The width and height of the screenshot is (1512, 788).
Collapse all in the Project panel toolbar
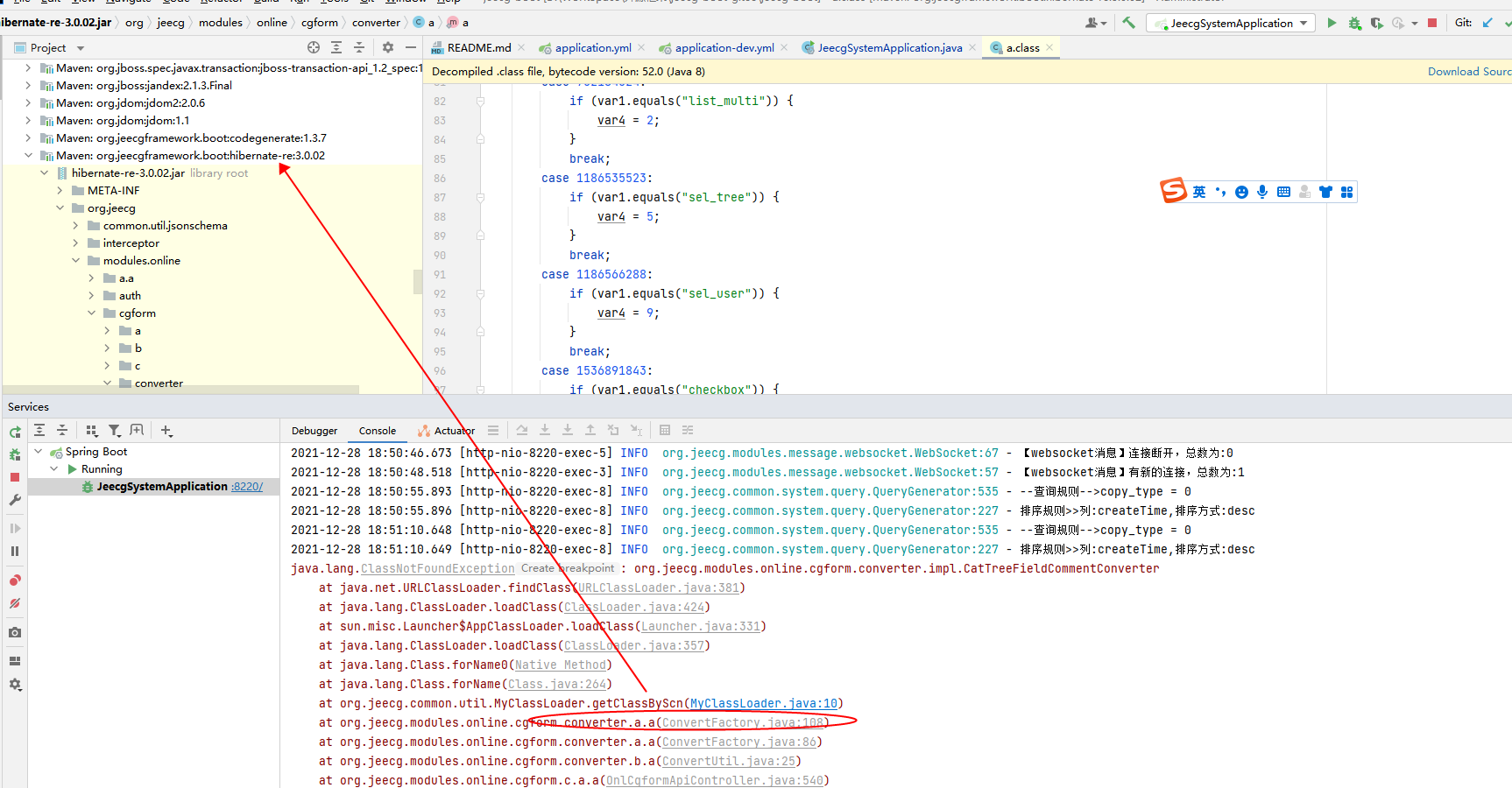pos(359,47)
